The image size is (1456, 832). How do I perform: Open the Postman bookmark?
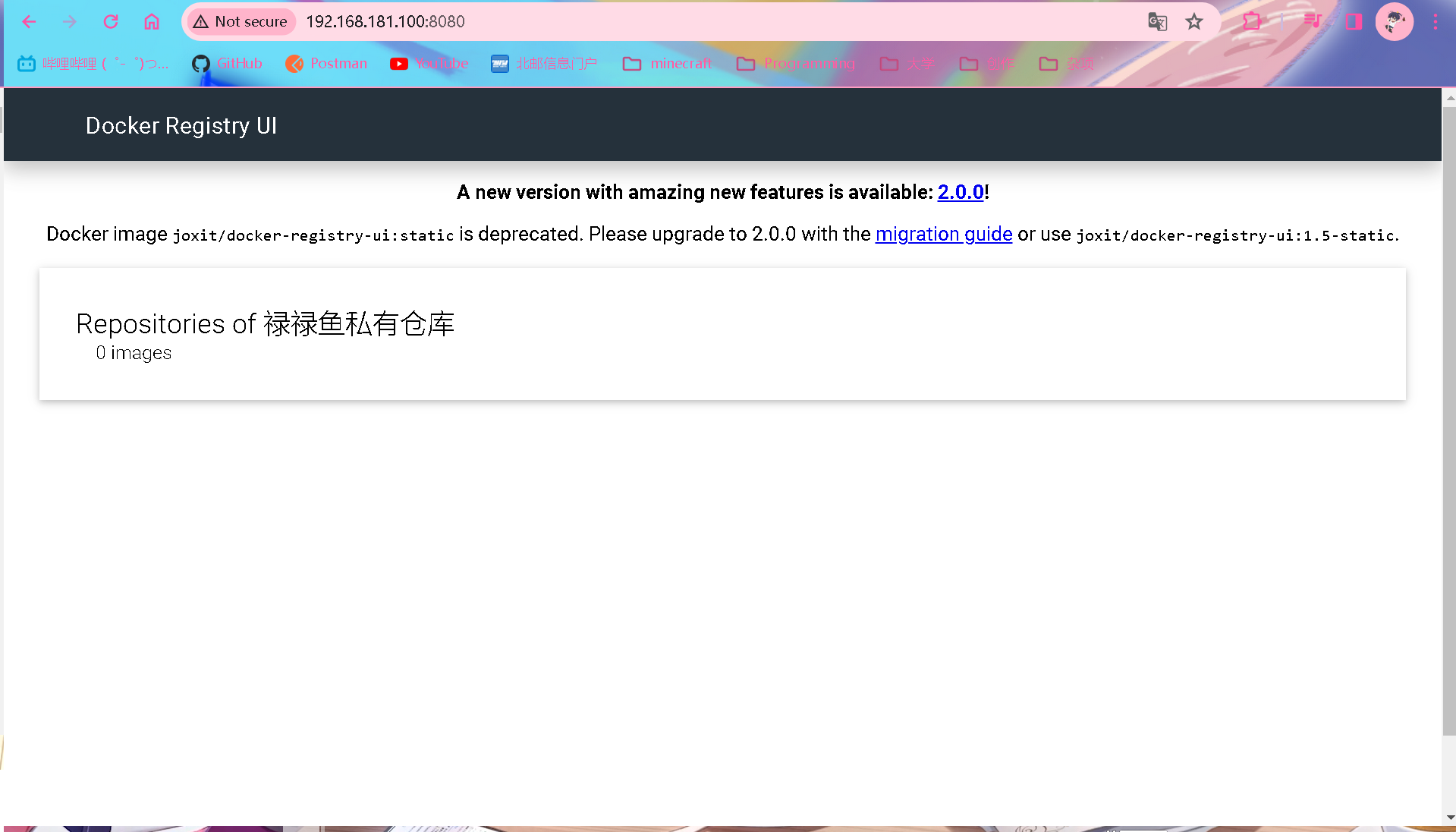point(326,64)
